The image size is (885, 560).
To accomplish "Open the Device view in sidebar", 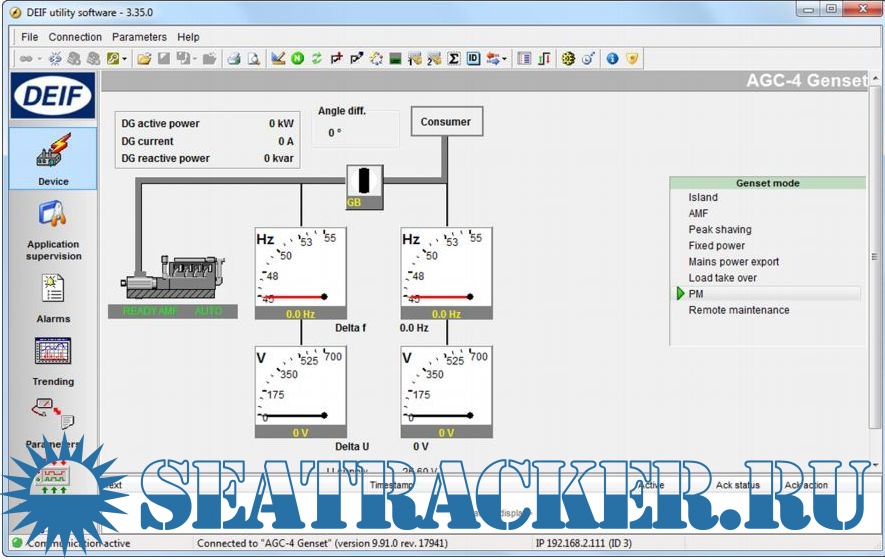I will (53, 158).
